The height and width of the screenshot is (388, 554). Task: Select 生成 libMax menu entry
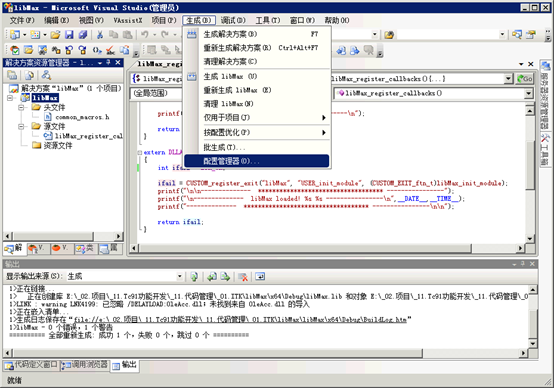click(x=257, y=76)
